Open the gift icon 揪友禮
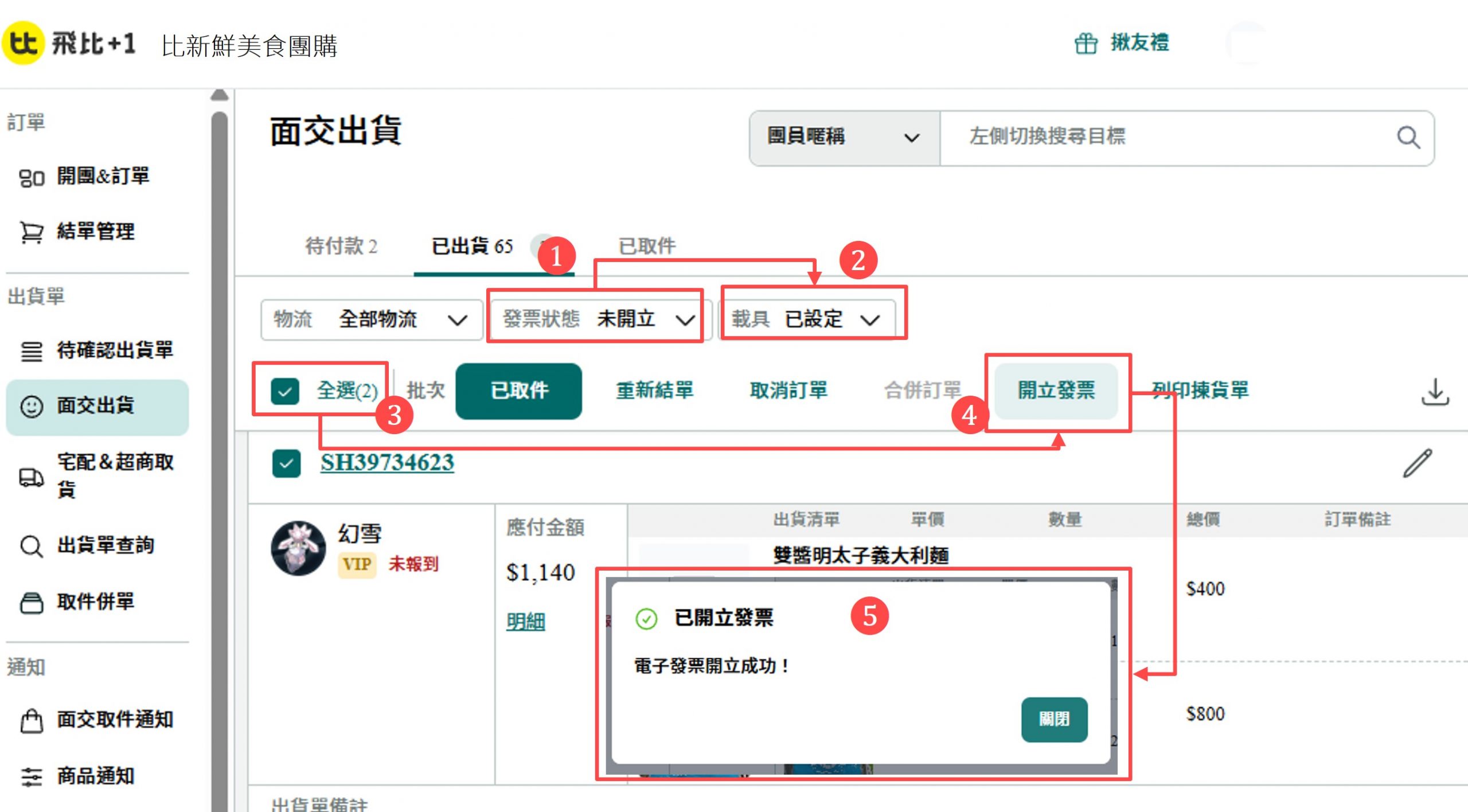The height and width of the screenshot is (812, 1468). point(1086,43)
